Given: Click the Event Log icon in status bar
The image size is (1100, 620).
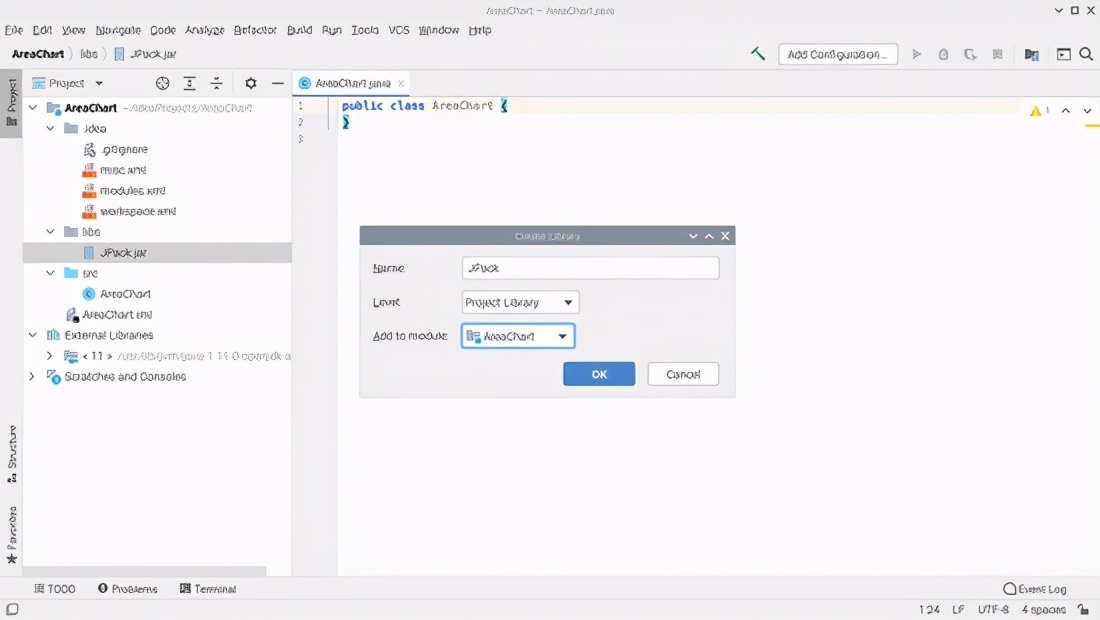Looking at the screenshot, I should point(1010,588).
